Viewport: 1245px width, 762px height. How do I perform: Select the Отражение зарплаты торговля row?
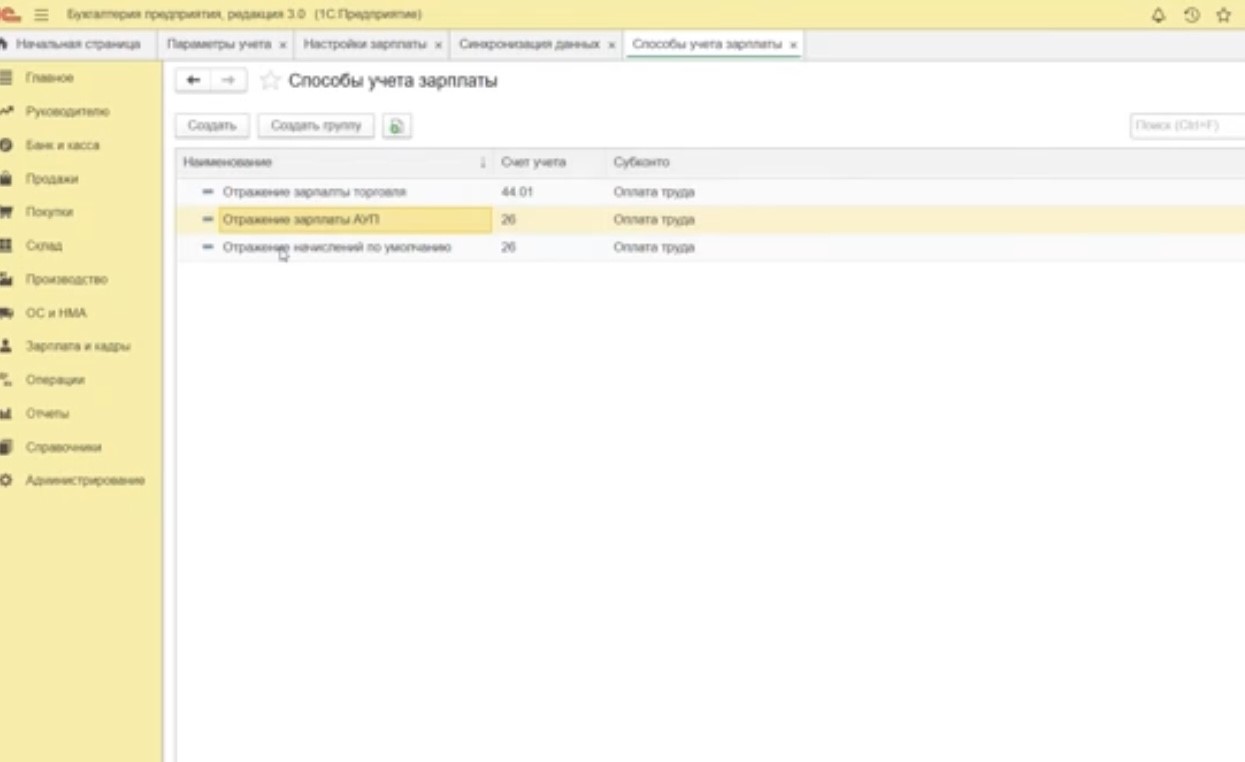pos(314,192)
